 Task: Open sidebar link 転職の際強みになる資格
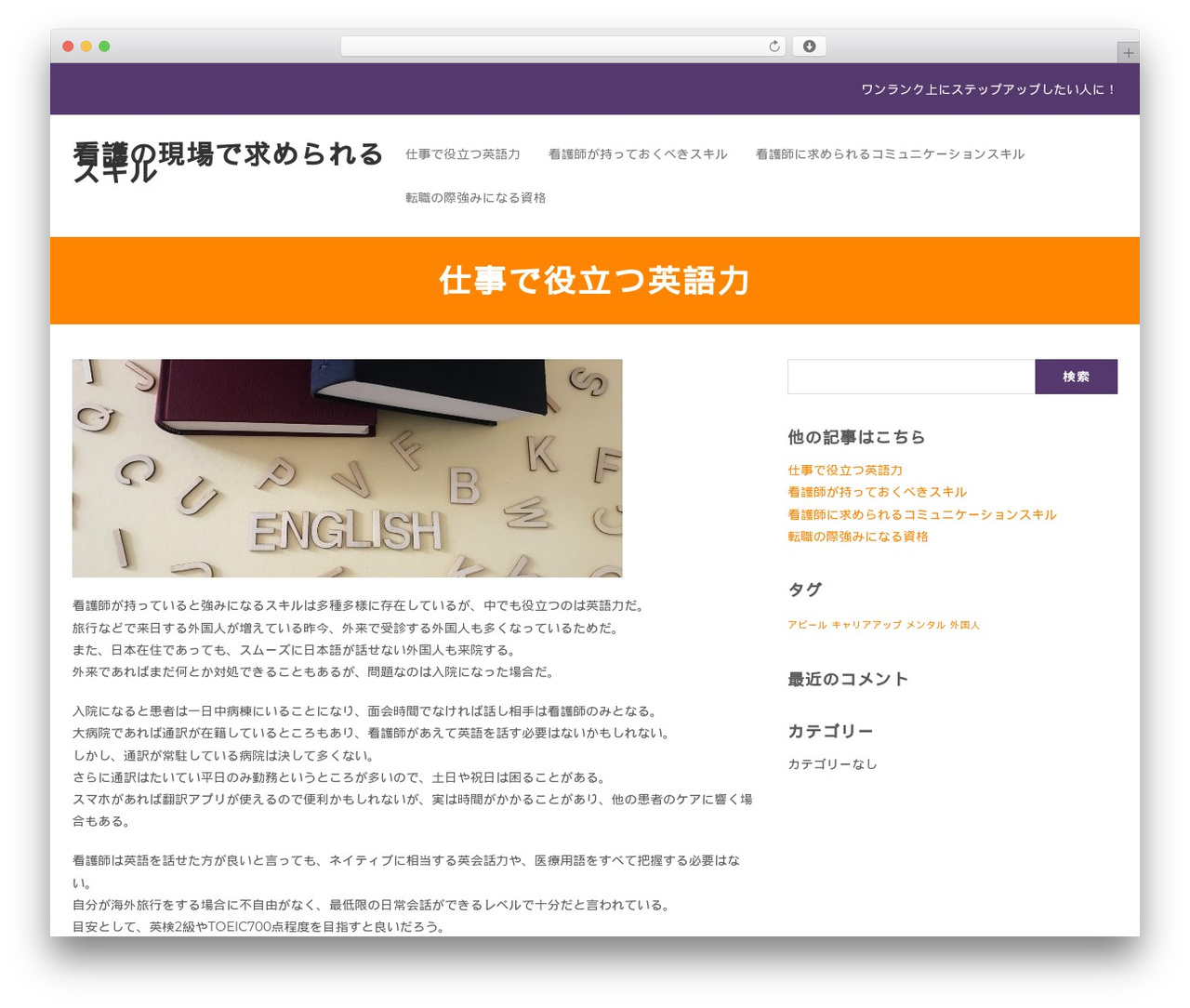[857, 537]
